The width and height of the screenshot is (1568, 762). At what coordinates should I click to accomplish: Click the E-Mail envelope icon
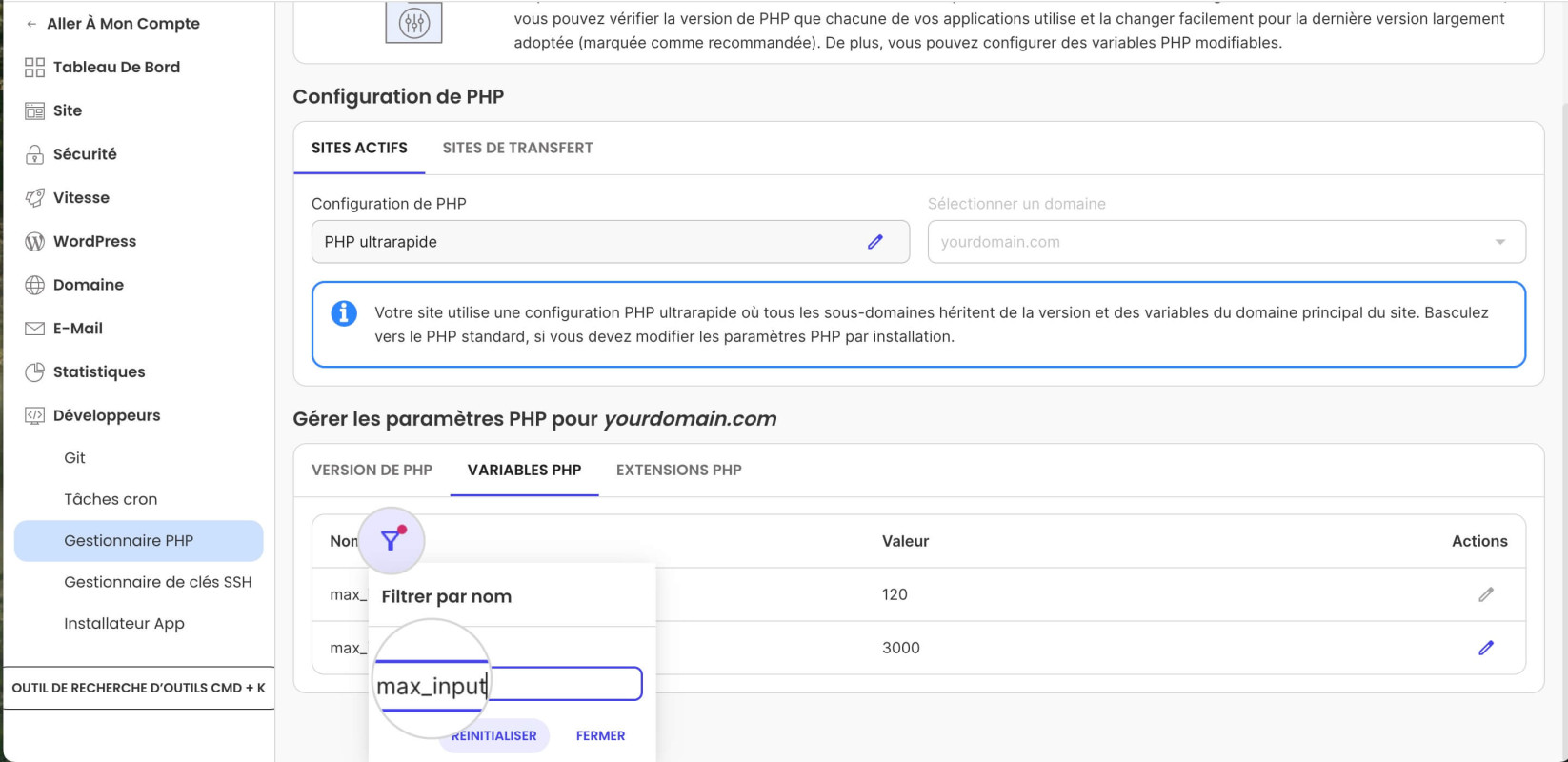click(34, 329)
